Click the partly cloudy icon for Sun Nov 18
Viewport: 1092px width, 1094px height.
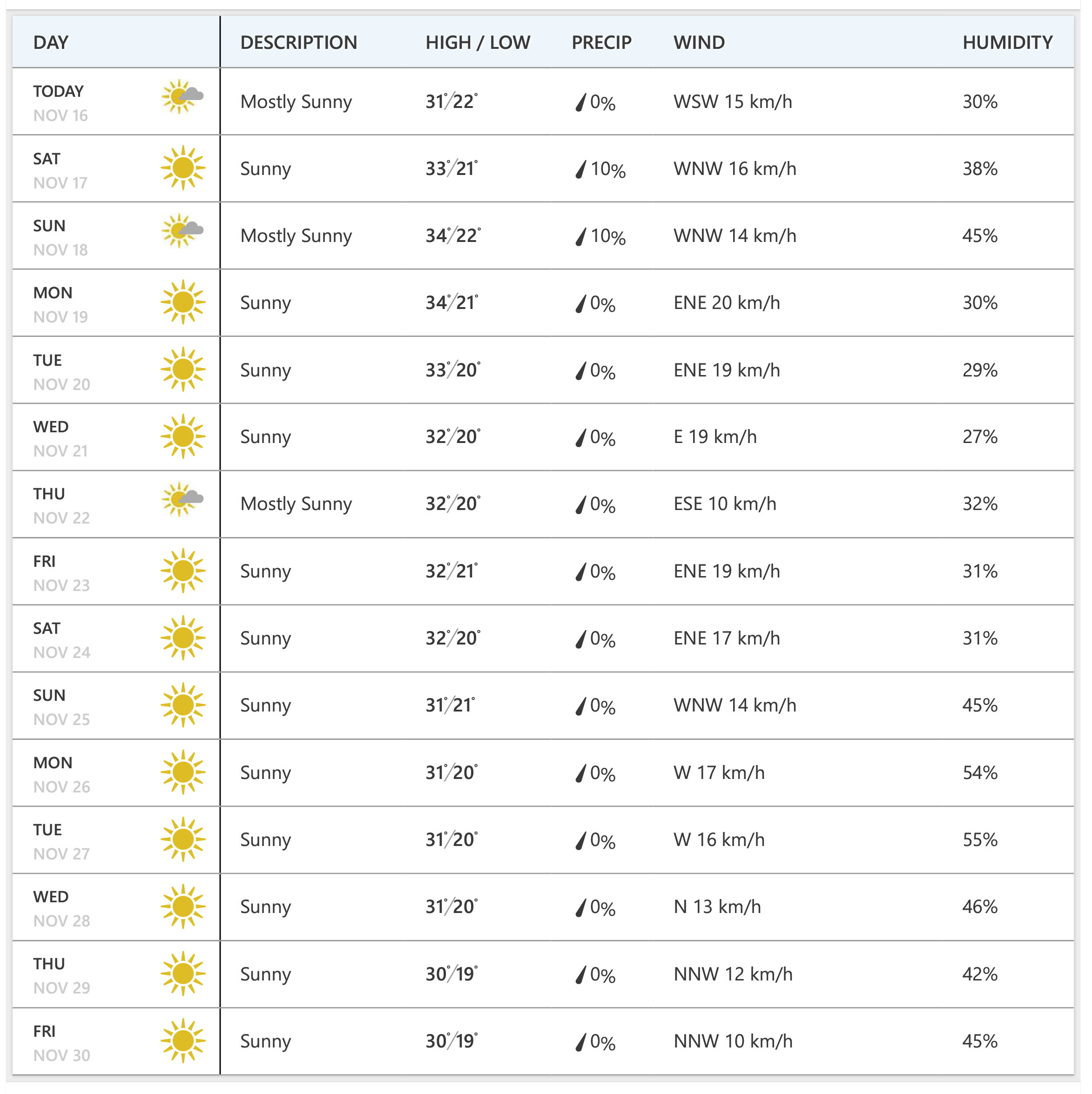[182, 231]
